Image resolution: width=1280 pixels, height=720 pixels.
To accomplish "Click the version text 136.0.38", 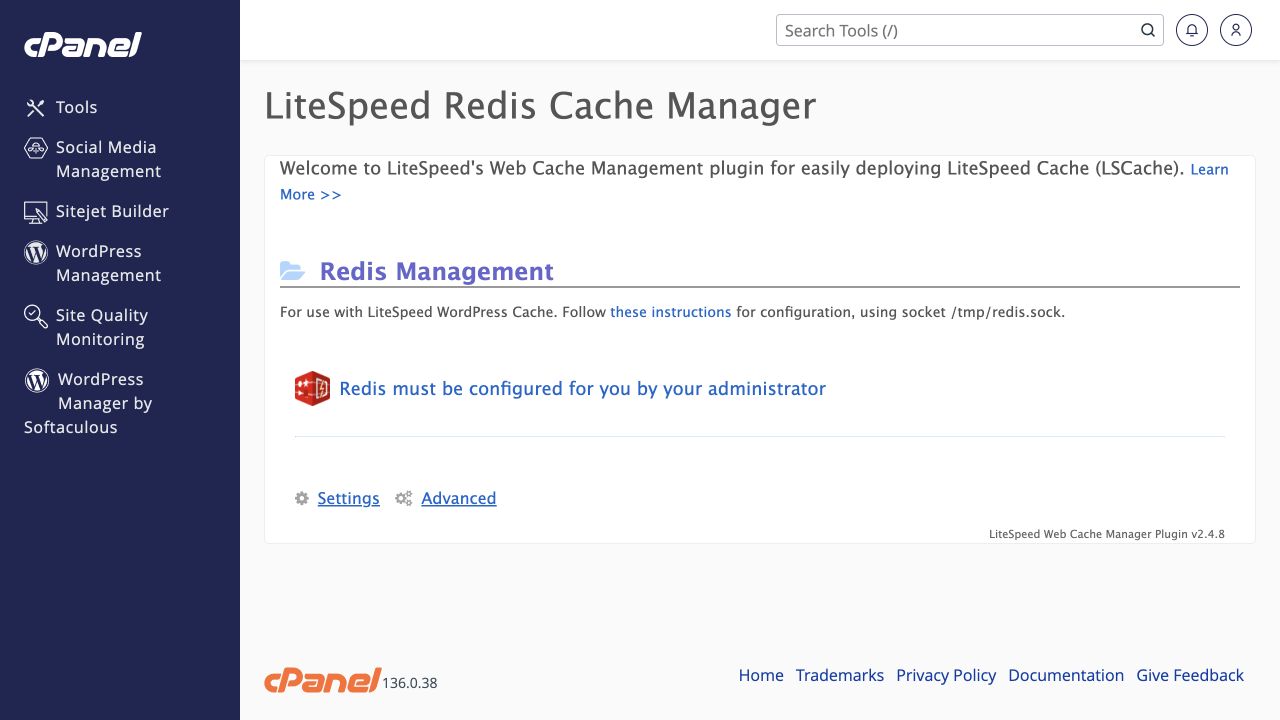I will [x=410, y=683].
